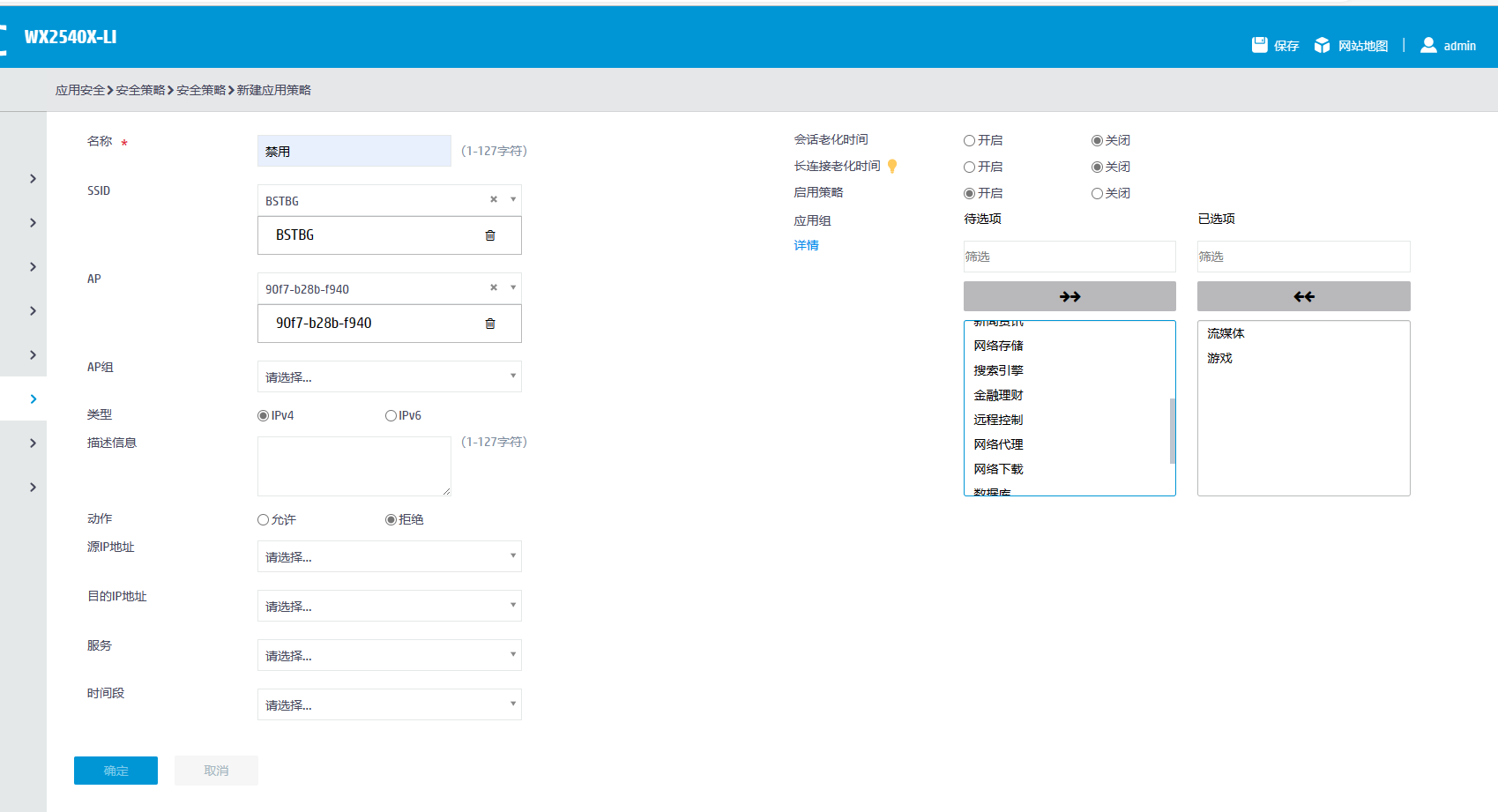
Task: Confirm the form with 确定 button
Action: pyautogui.click(x=116, y=771)
